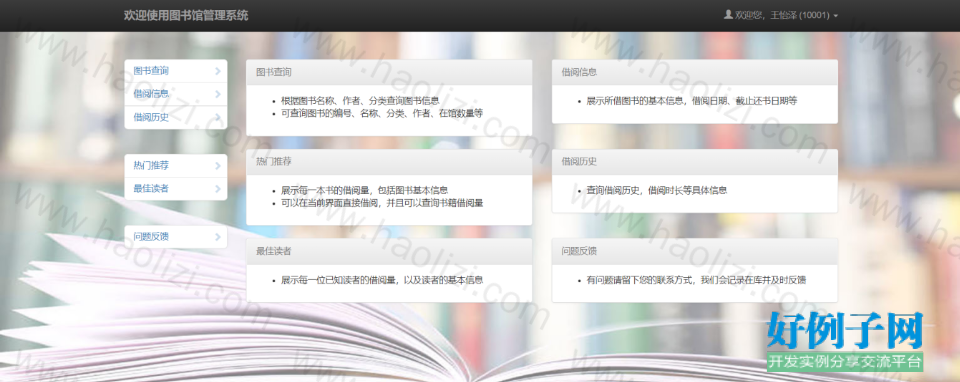Open 借阅历史 in the sidebar

[176, 118]
